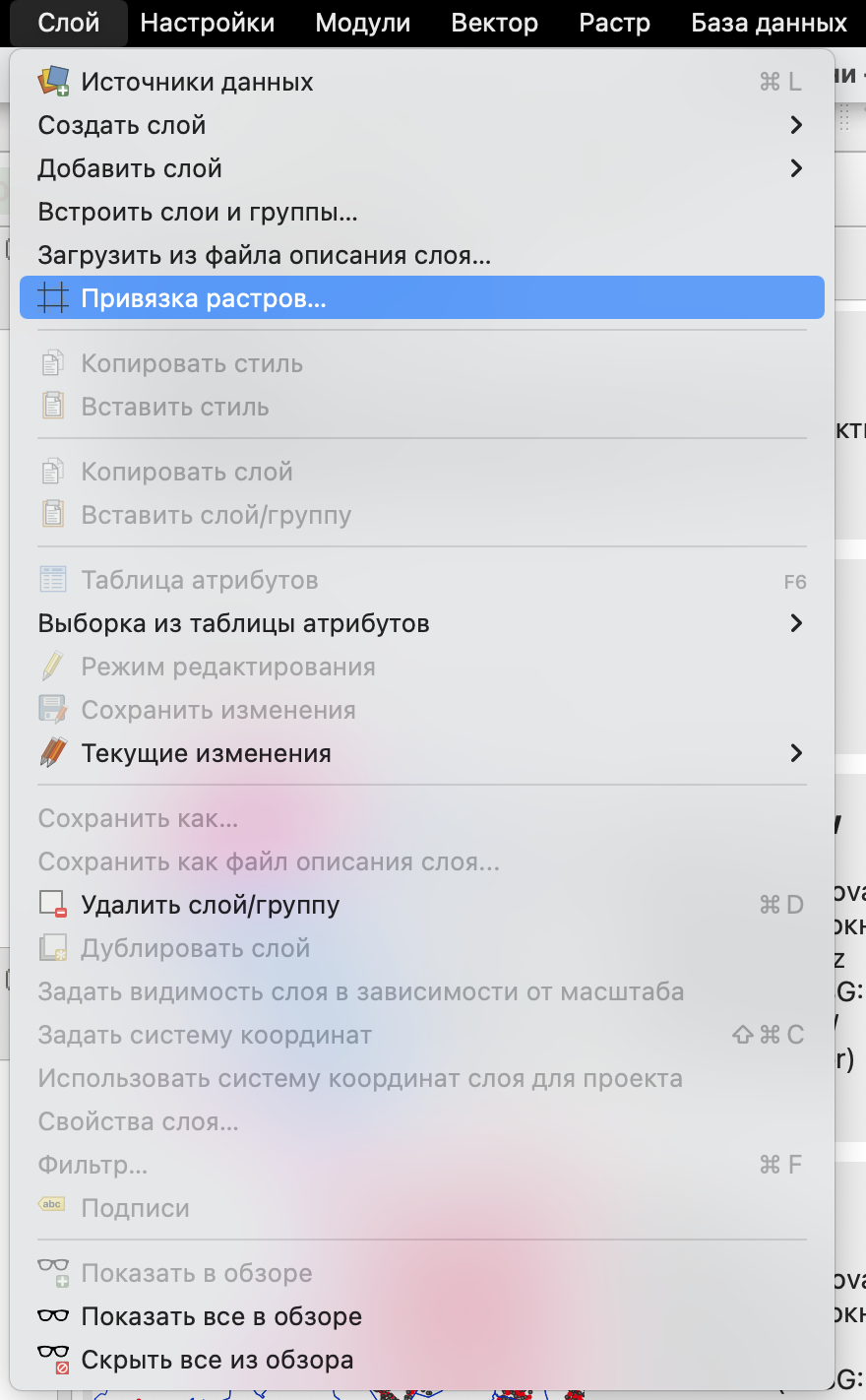
Task: Click the Data Sources icon (Источники данных)
Action: click(x=53, y=82)
